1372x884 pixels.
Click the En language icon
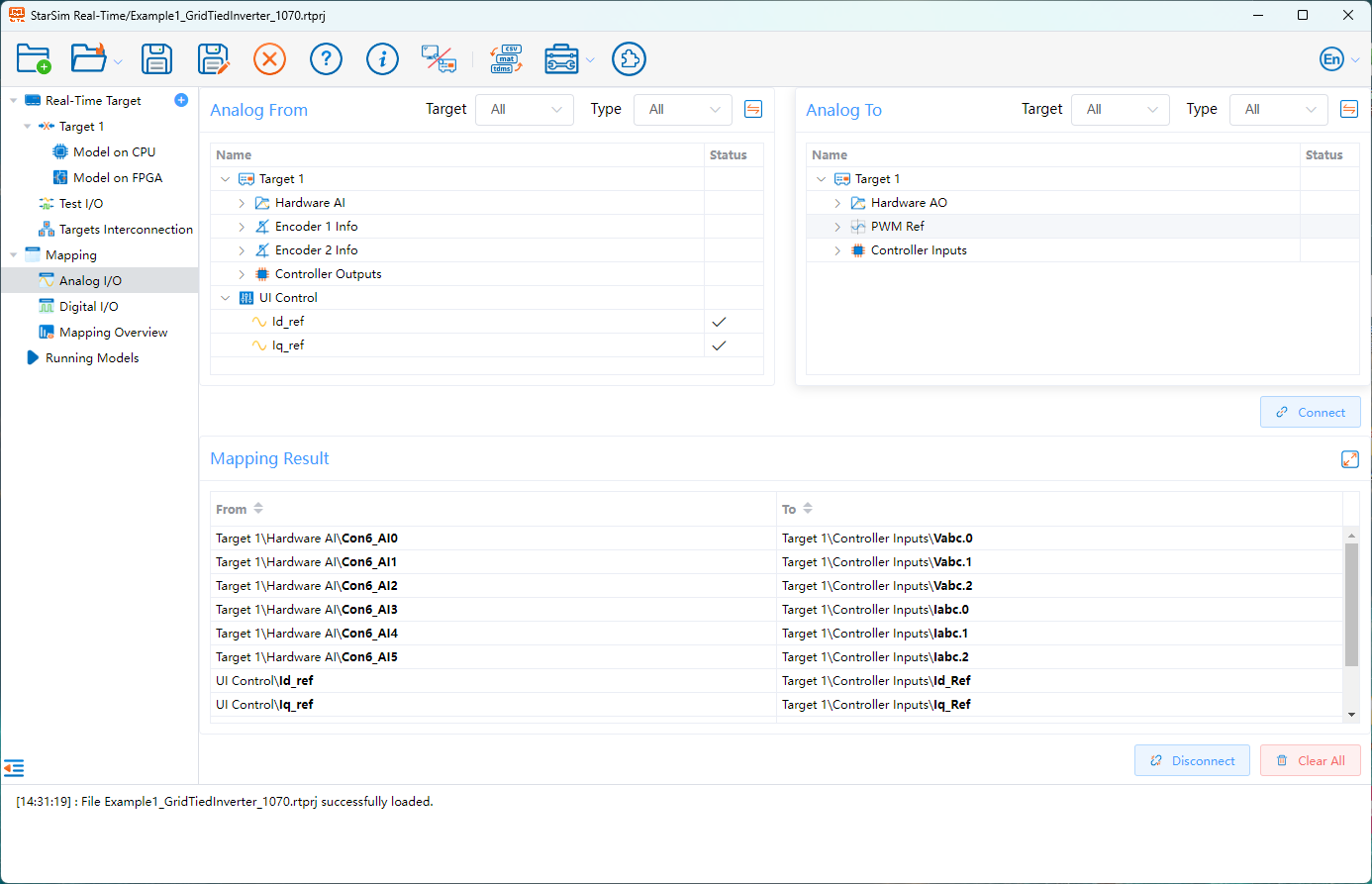click(1332, 59)
